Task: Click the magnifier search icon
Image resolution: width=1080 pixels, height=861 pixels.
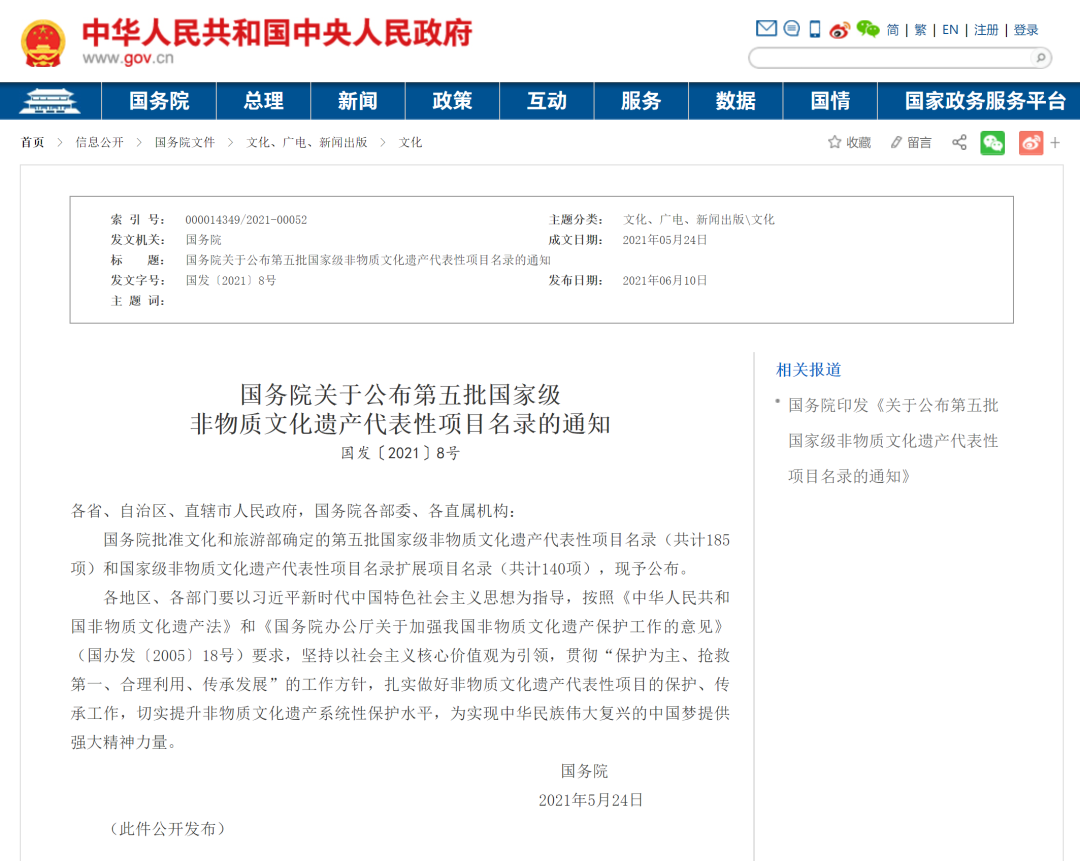Action: coord(1041,58)
